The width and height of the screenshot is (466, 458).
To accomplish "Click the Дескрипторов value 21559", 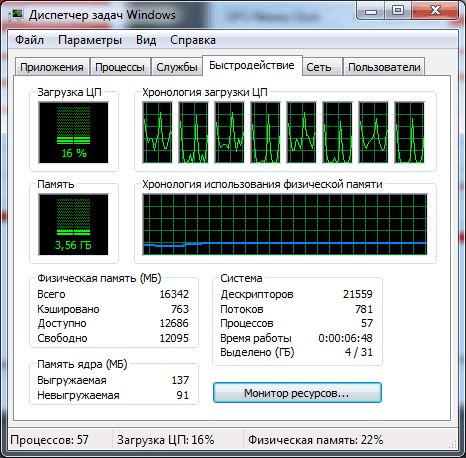I will (x=358, y=294).
